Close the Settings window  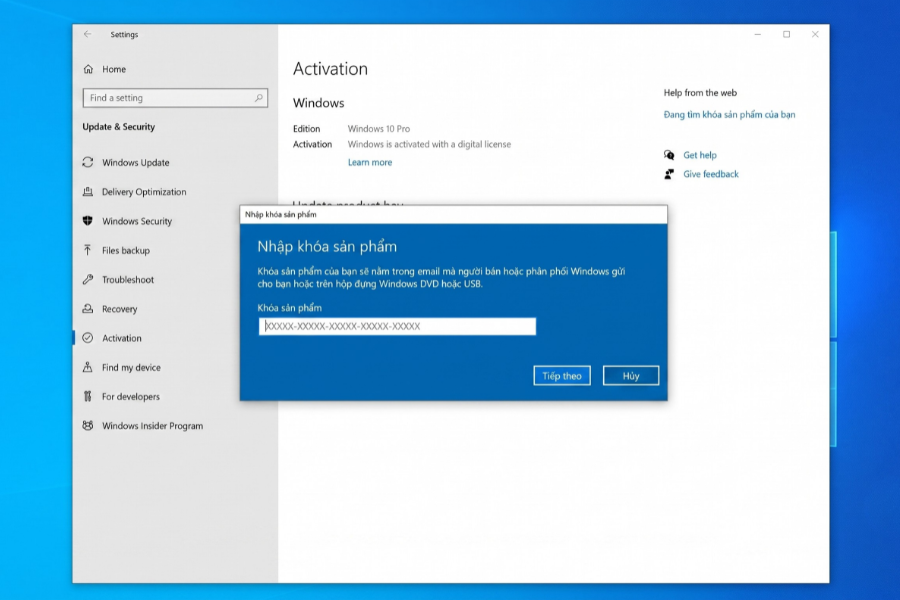pos(815,34)
